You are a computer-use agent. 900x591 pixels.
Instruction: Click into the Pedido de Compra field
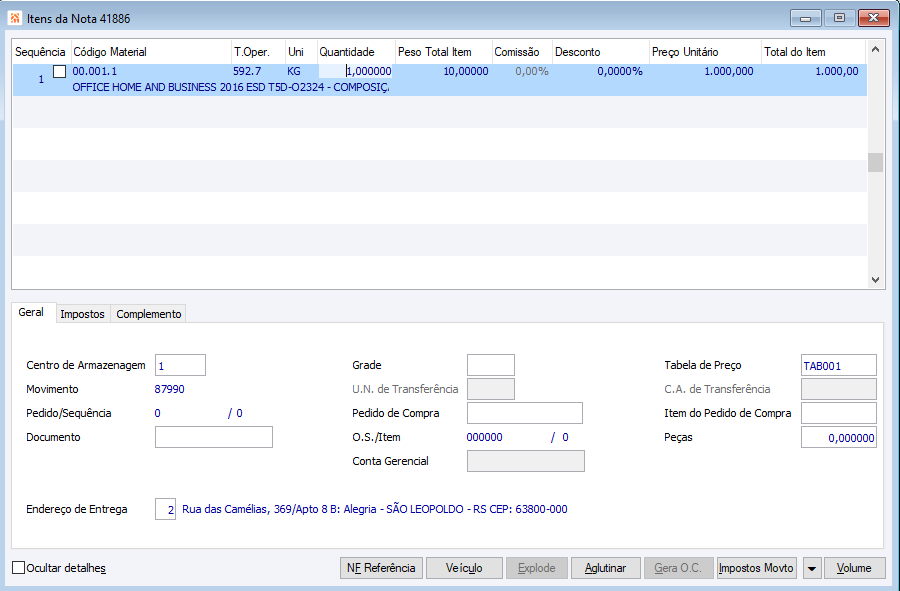525,413
